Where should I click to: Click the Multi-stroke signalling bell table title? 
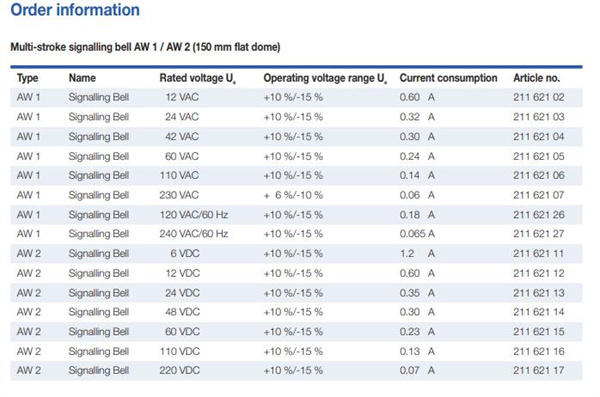point(145,47)
